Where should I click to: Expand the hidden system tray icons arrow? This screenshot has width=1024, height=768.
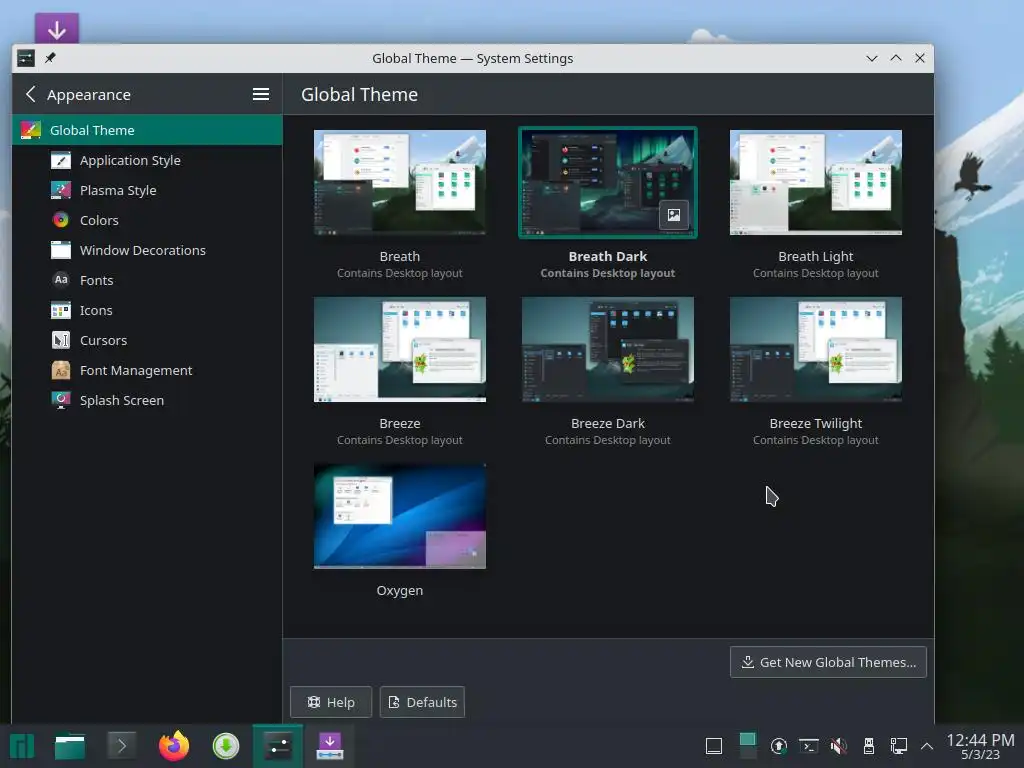point(927,746)
